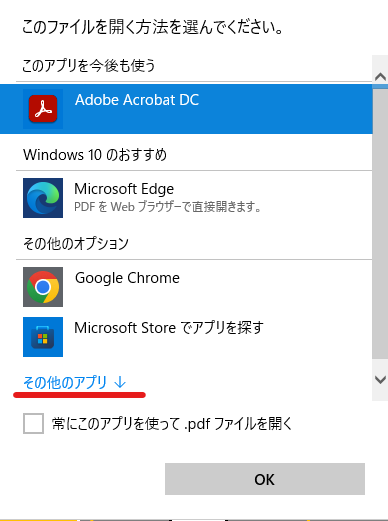The image size is (388, 521).
Task: Confirm with the OK button
Action: (265, 479)
